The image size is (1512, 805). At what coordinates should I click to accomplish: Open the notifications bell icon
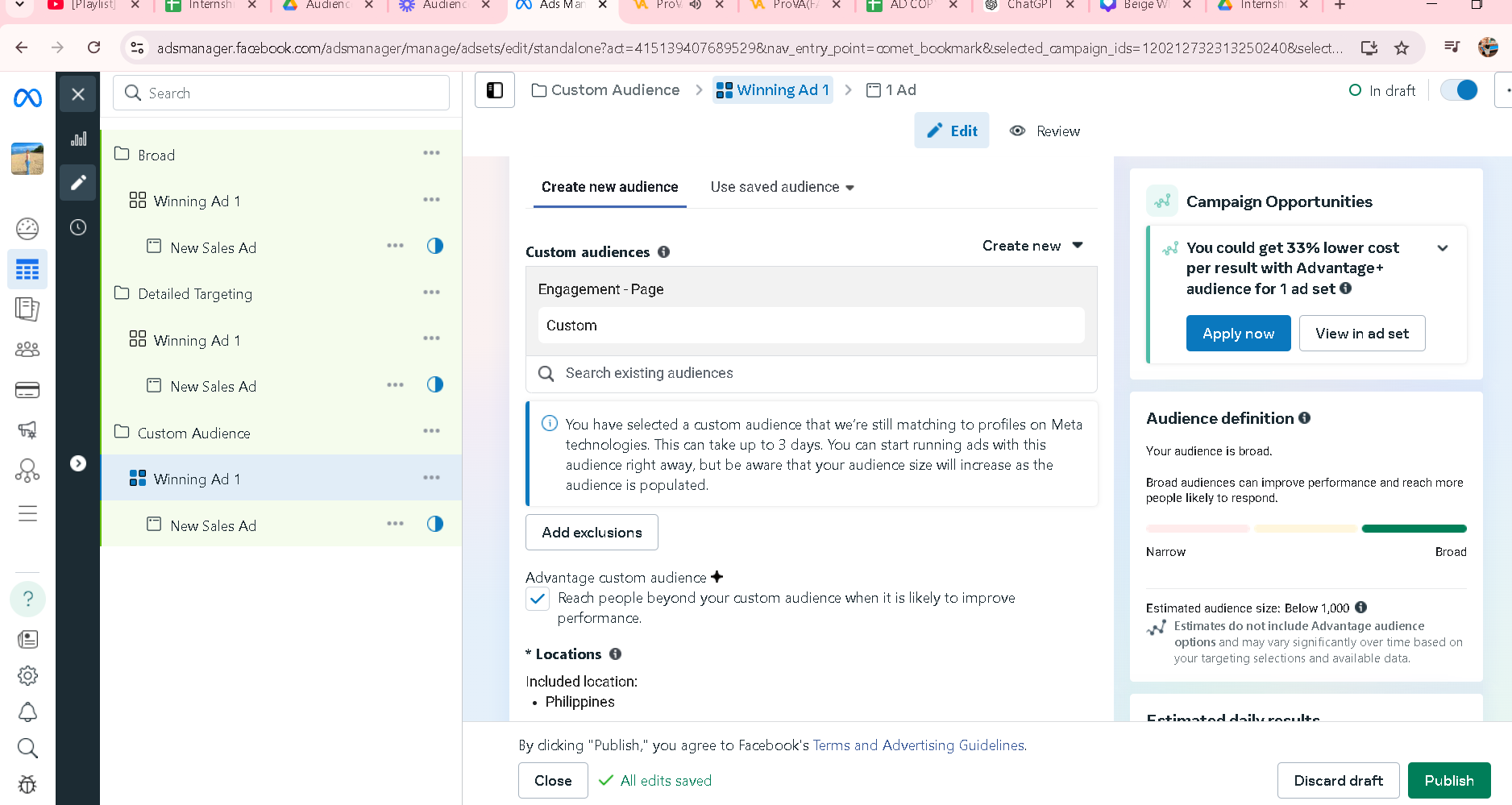(x=27, y=712)
